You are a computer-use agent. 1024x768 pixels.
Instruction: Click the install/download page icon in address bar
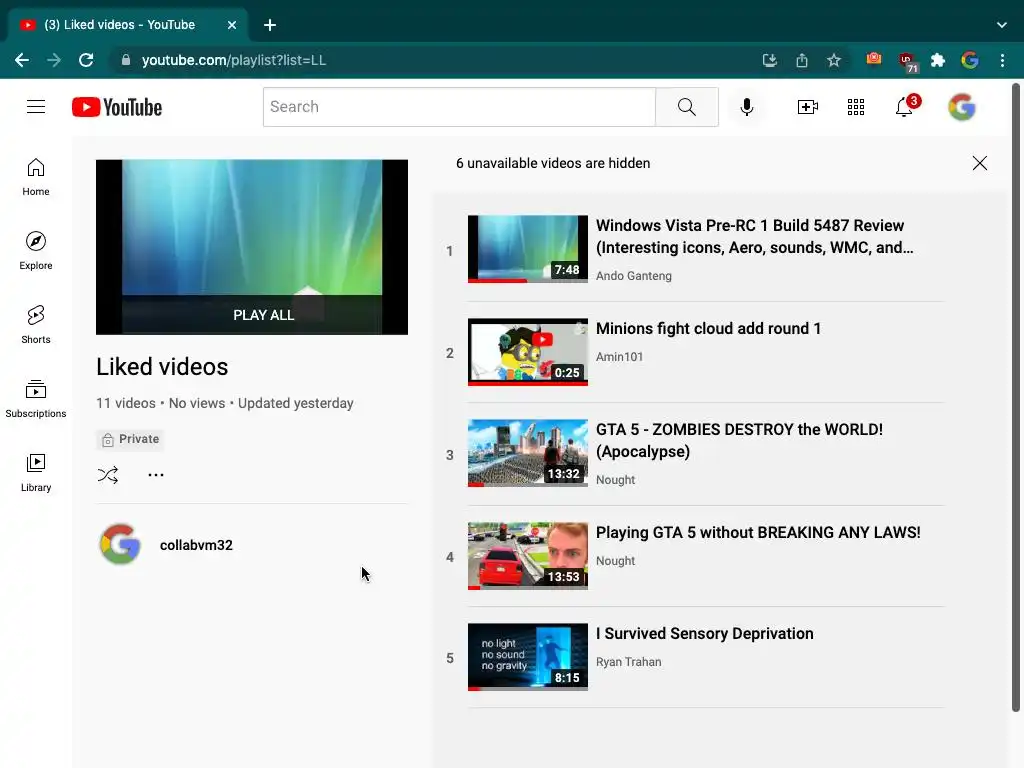tap(770, 61)
